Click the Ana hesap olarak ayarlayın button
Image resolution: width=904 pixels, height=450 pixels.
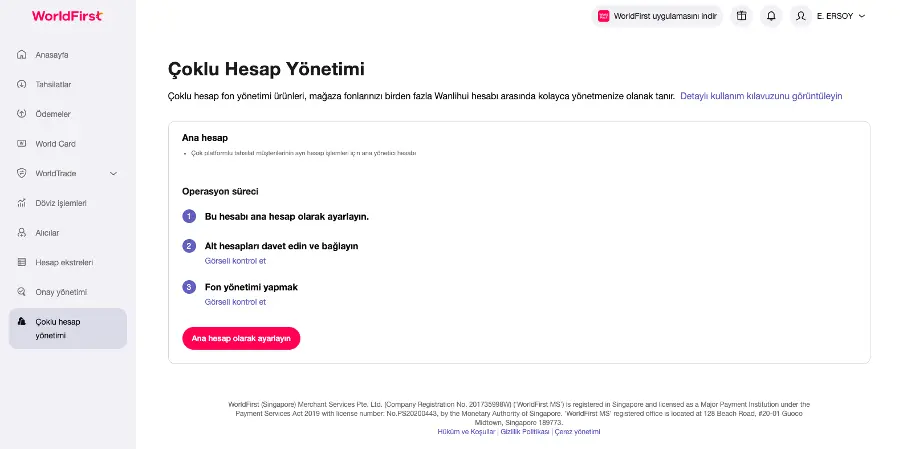tap(241, 339)
